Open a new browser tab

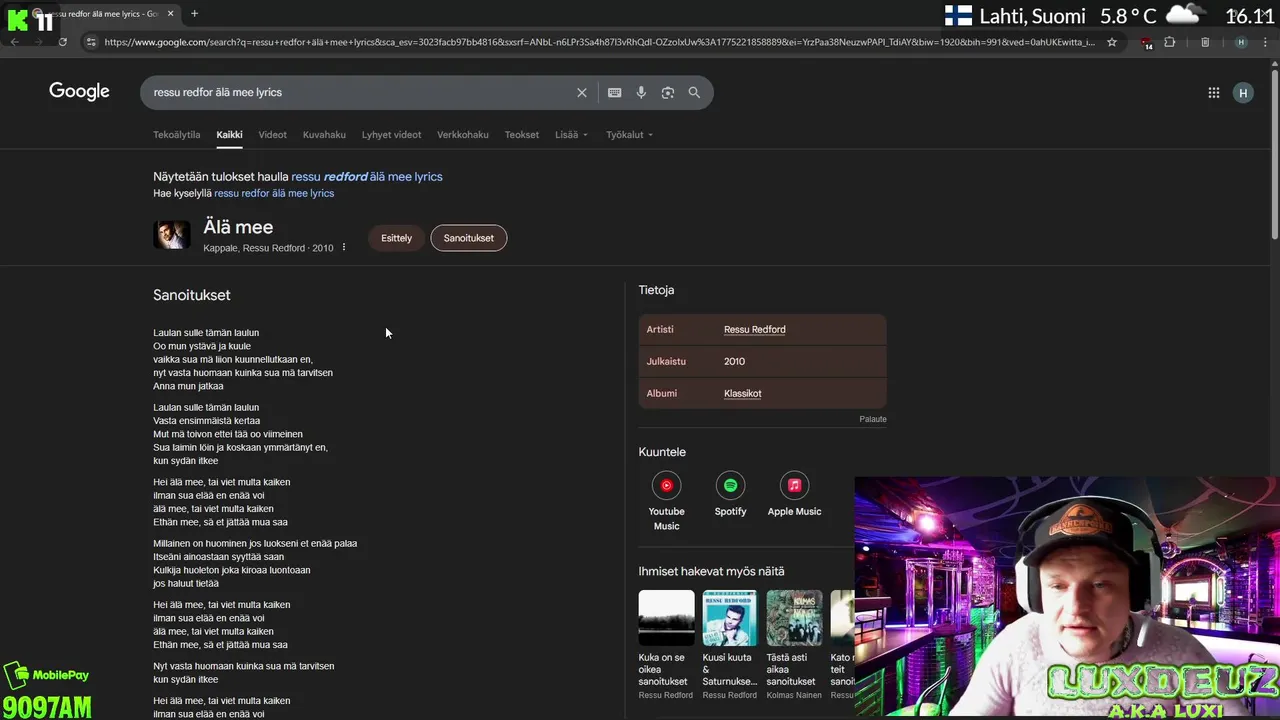pos(194,14)
